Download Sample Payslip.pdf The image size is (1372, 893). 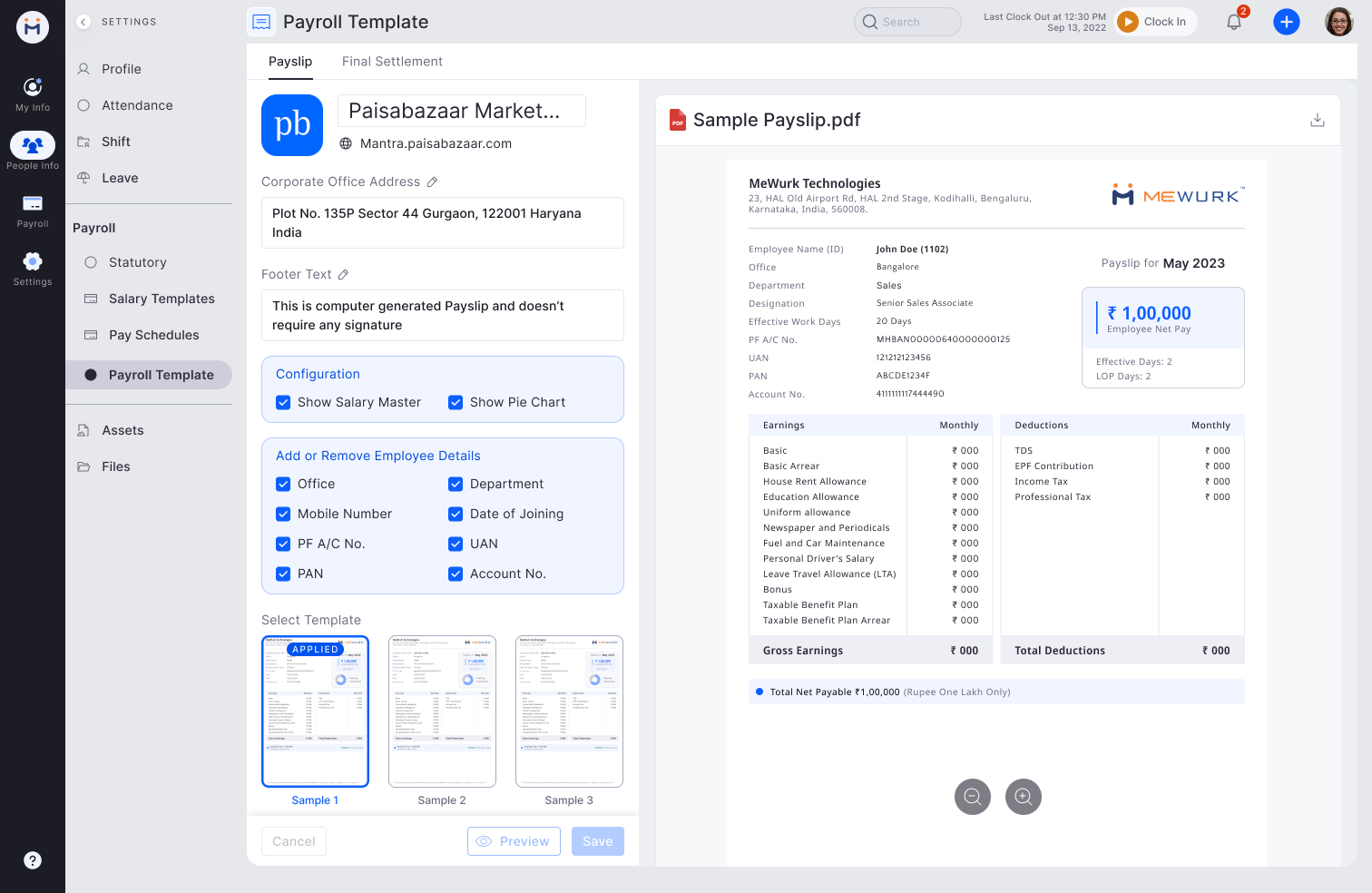[1317, 119]
